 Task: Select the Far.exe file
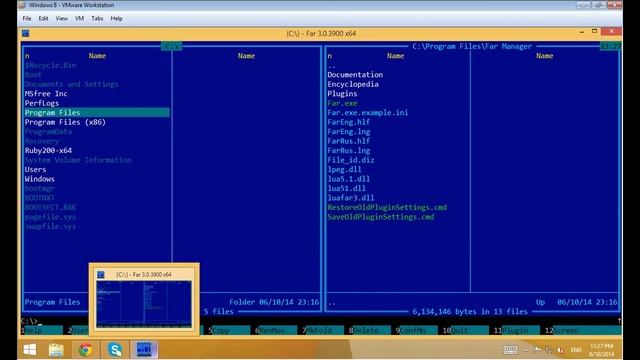pyautogui.click(x=342, y=103)
